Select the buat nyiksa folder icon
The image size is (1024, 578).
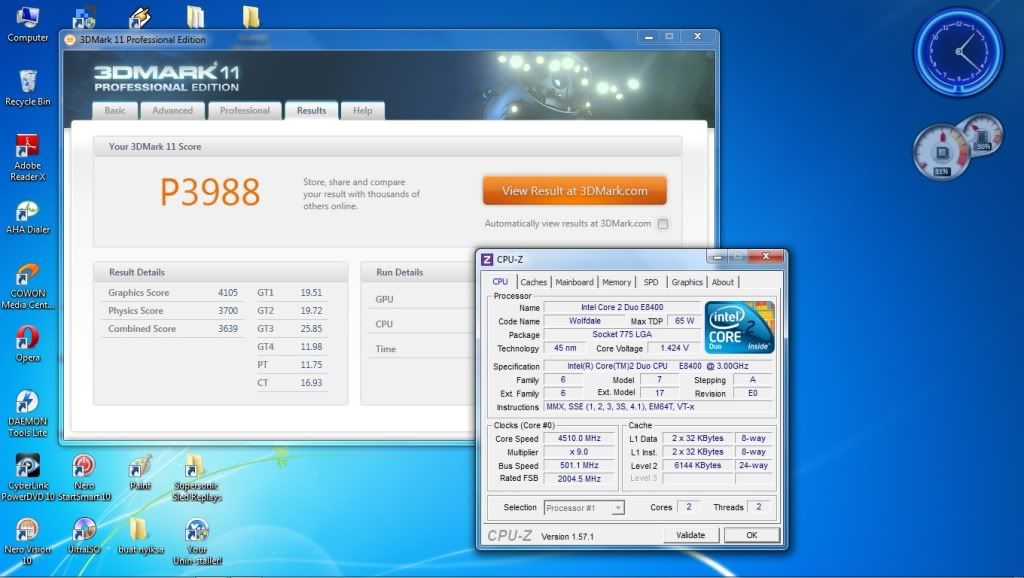[140, 536]
